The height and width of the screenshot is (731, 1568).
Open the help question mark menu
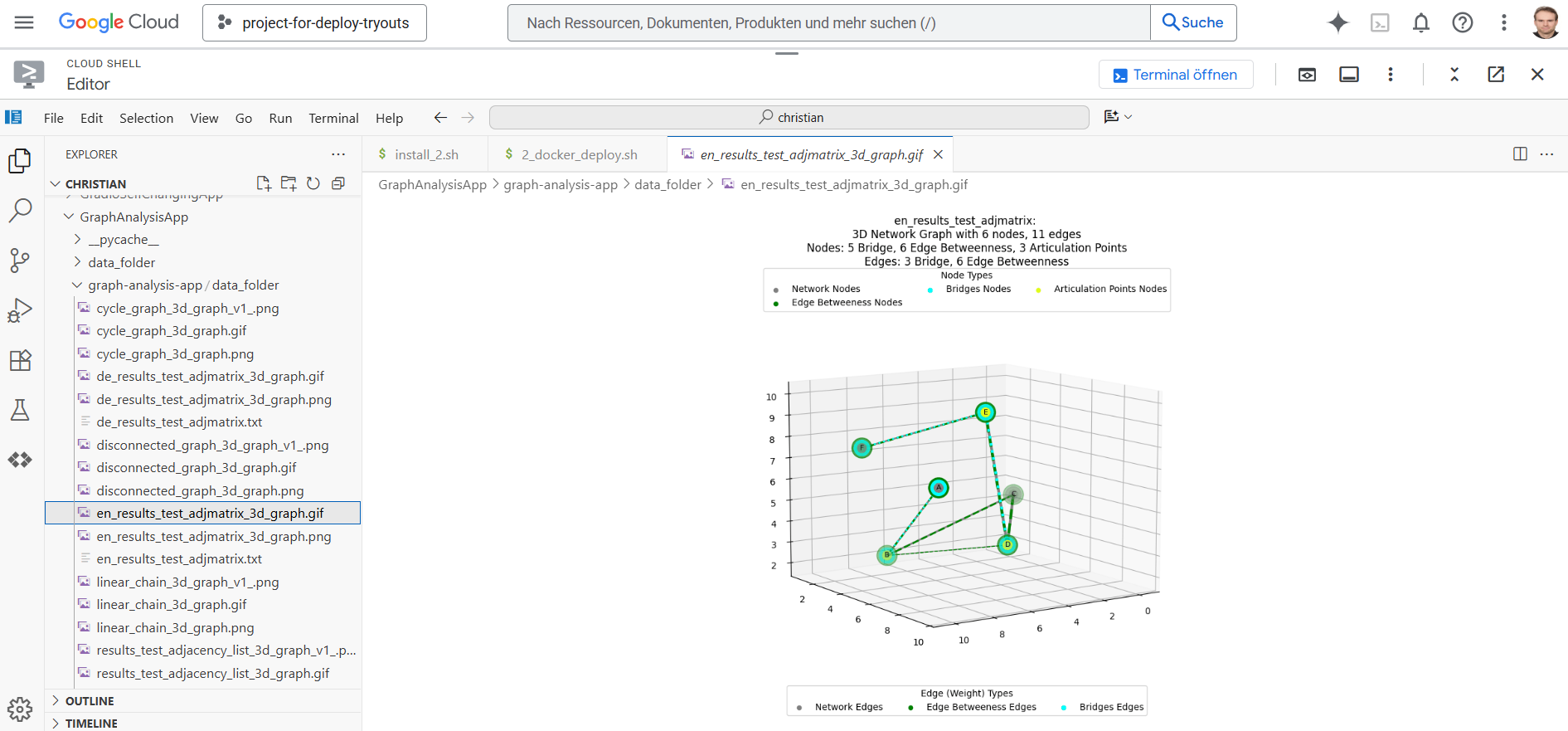coord(1463,22)
